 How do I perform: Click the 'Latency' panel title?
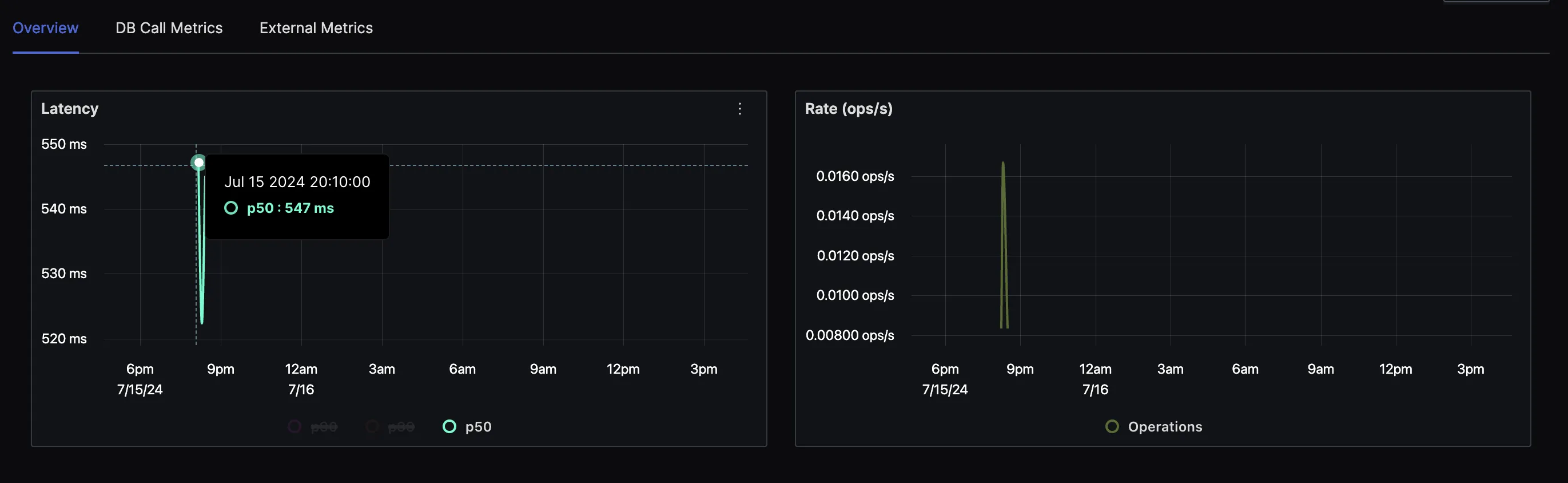69,109
